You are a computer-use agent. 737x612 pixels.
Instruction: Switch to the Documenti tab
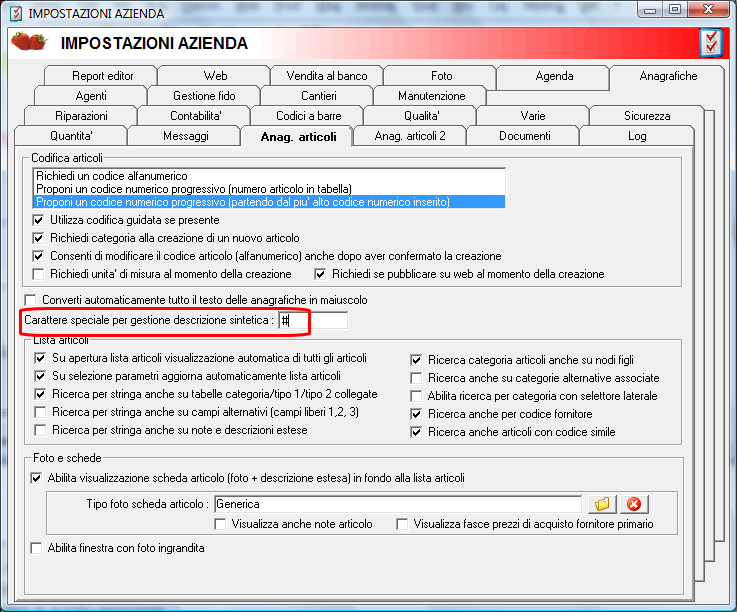pos(524,136)
